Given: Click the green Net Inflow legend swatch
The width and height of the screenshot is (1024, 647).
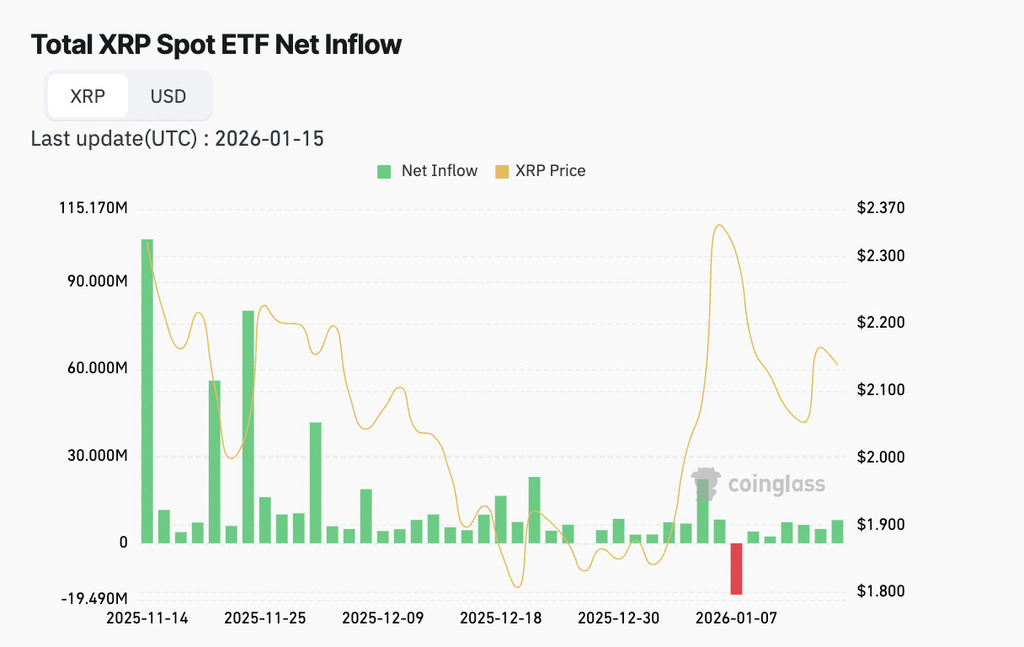Looking at the screenshot, I should 384,171.
